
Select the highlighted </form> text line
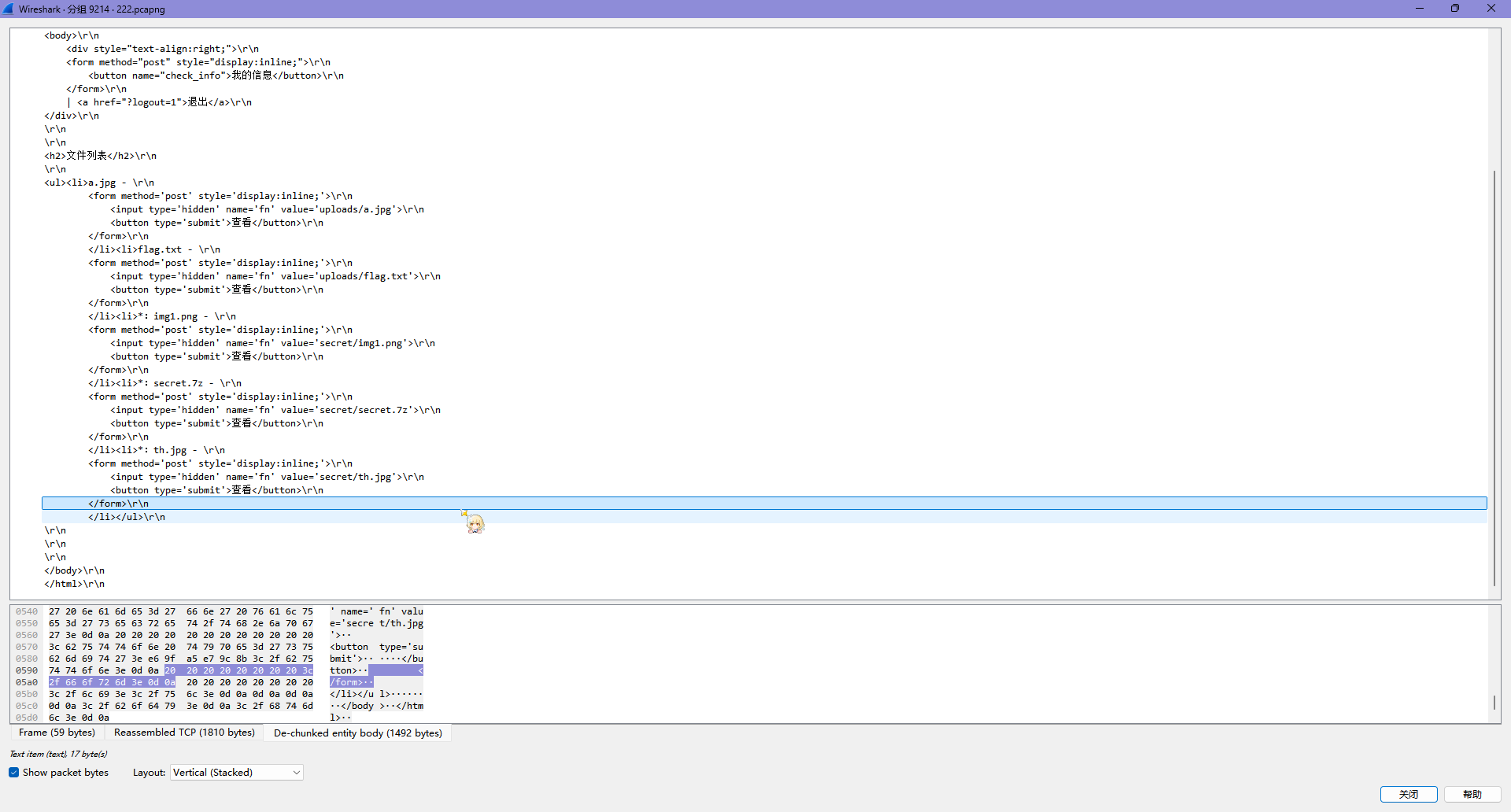118,504
